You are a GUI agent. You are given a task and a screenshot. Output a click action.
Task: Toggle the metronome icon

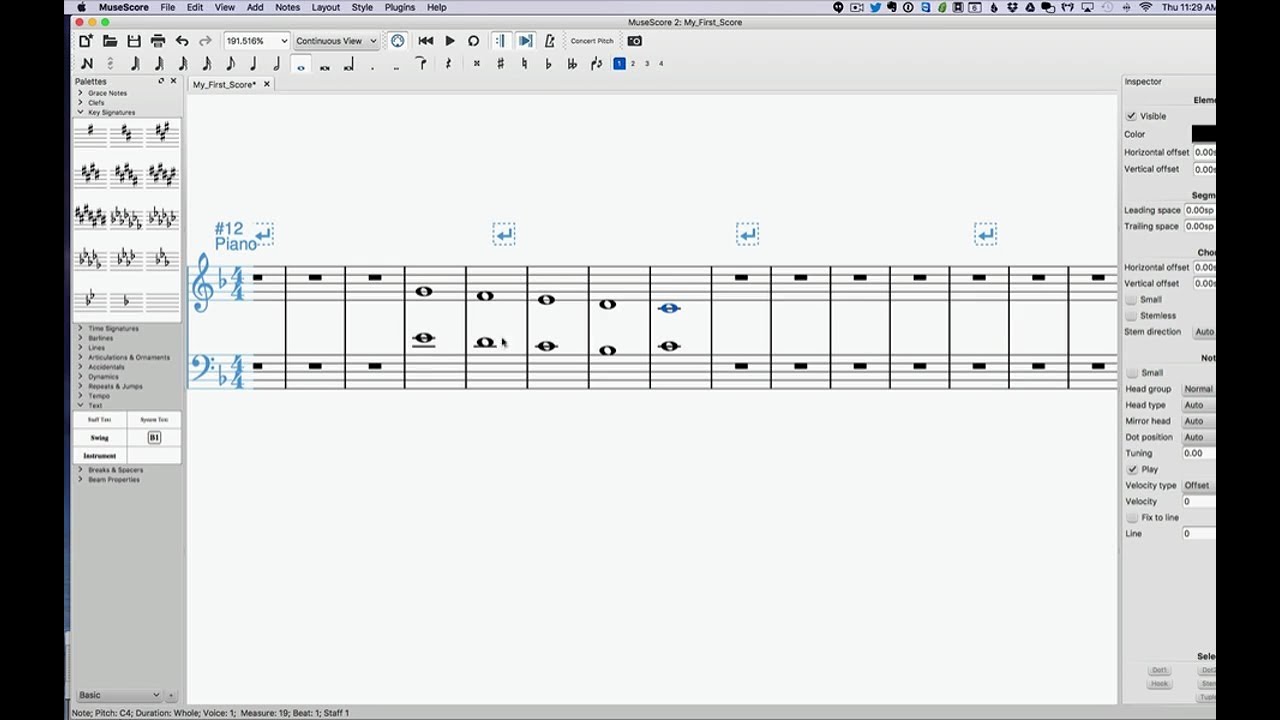pos(549,41)
